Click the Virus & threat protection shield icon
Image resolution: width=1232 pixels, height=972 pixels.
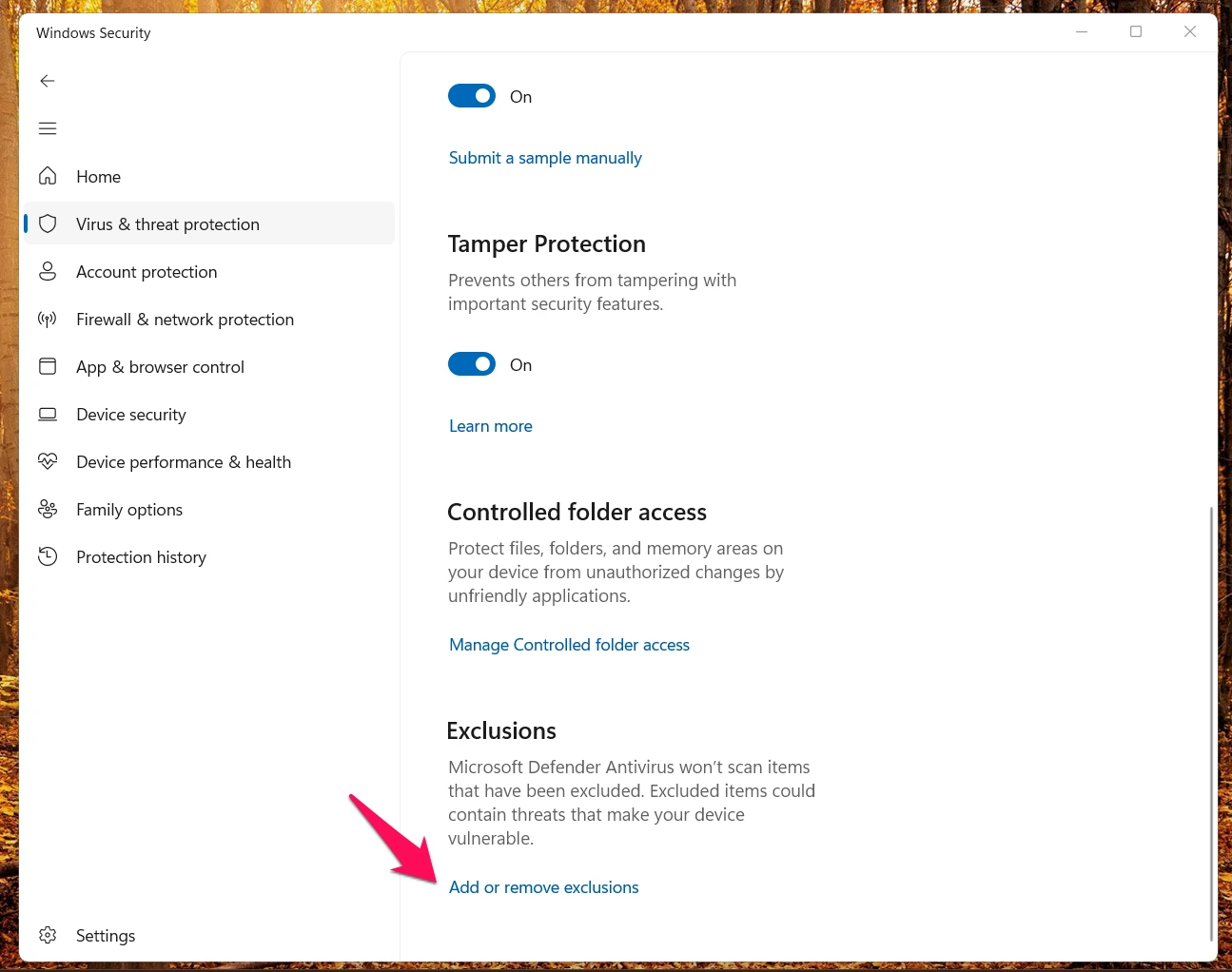[x=48, y=224]
